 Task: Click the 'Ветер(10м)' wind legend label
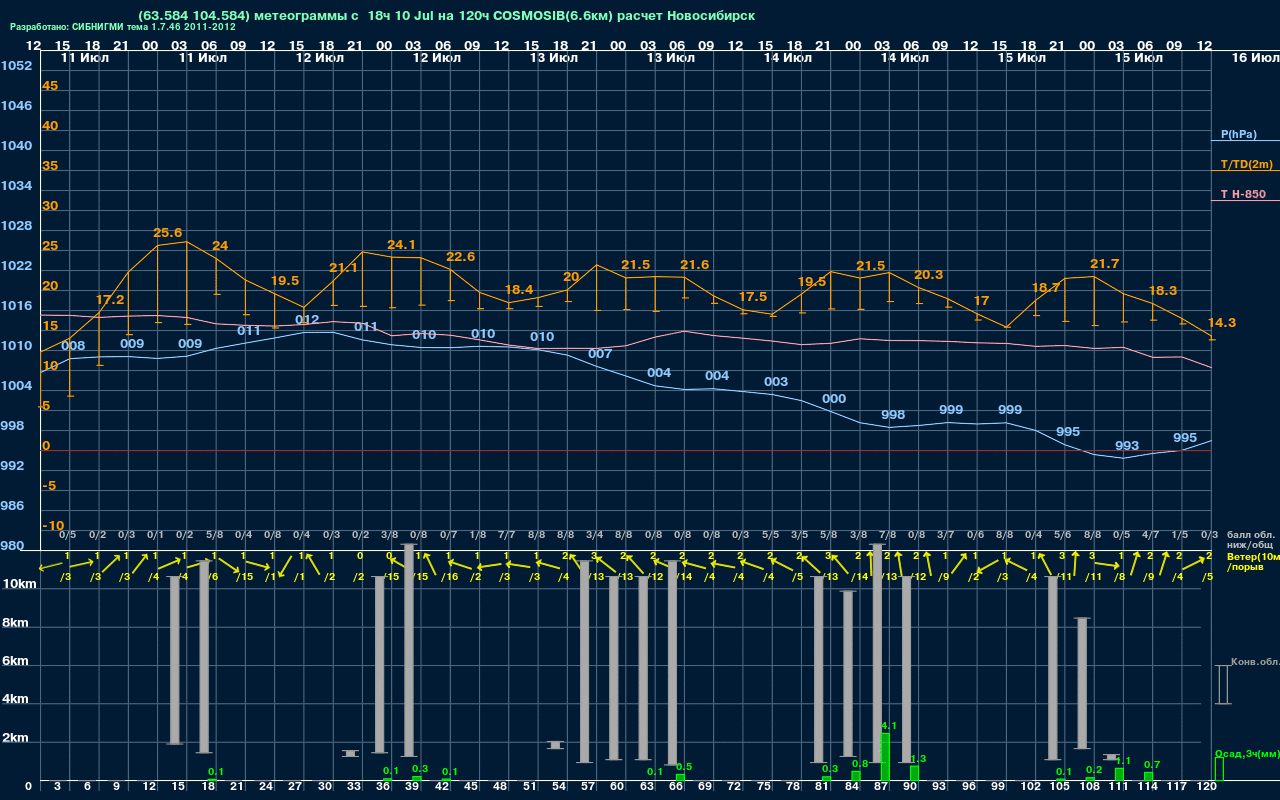click(1253, 556)
